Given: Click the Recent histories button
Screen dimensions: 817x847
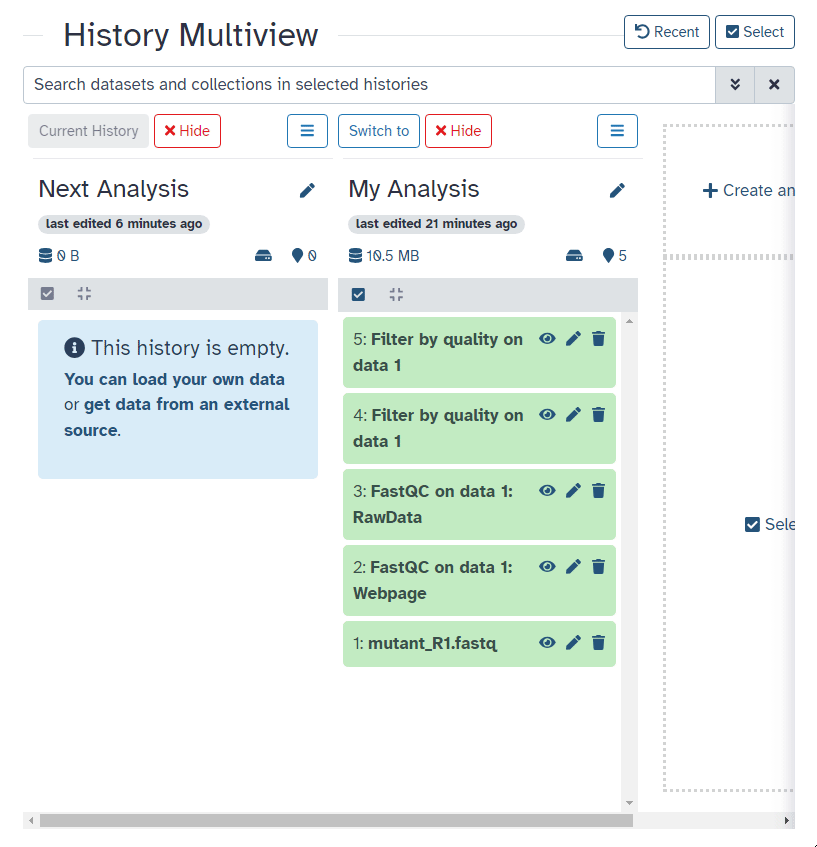Looking at the screenshot, I should [666, 32].
